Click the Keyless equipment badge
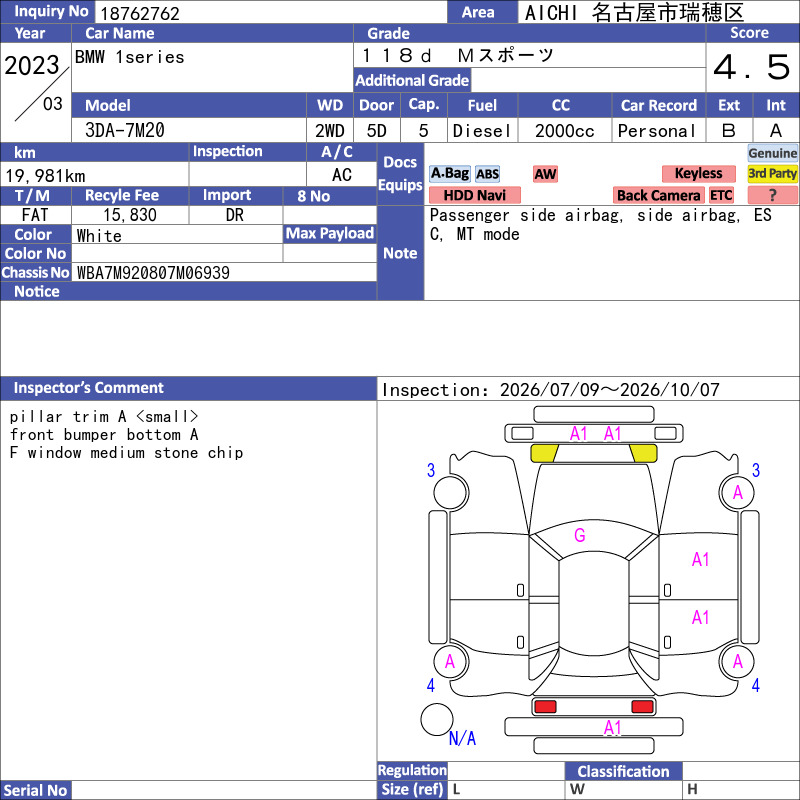 coord(698,173)
